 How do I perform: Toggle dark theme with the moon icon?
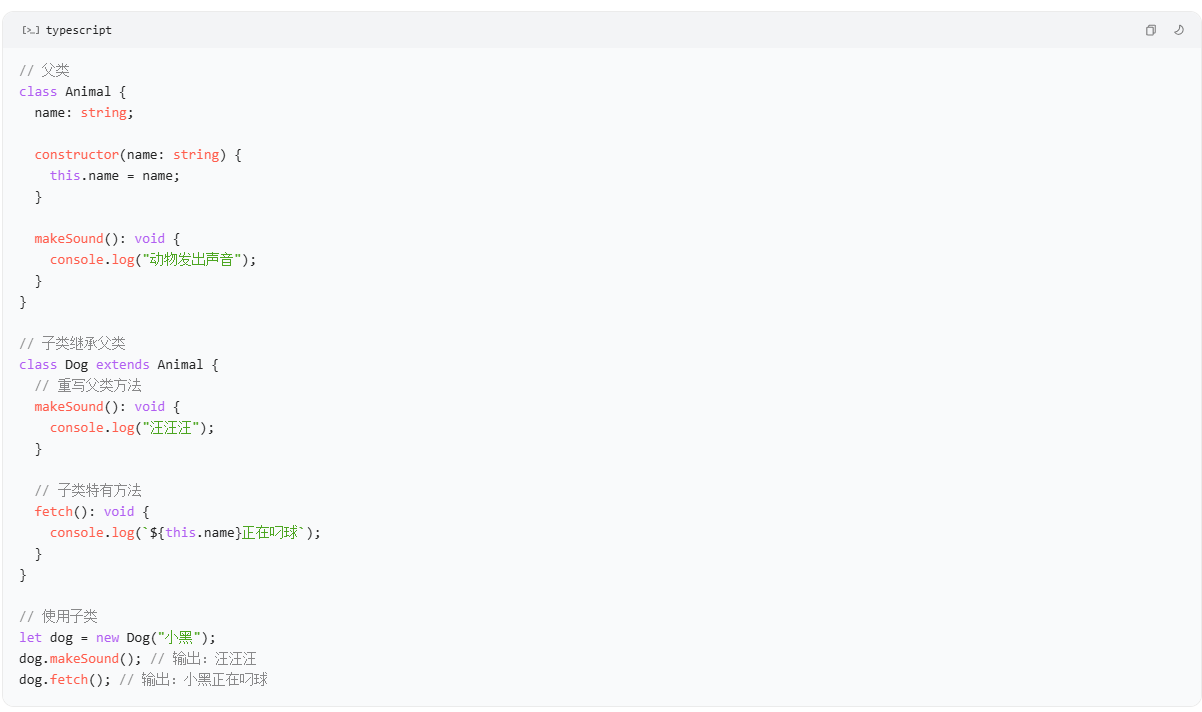(x=1179, y=30)
